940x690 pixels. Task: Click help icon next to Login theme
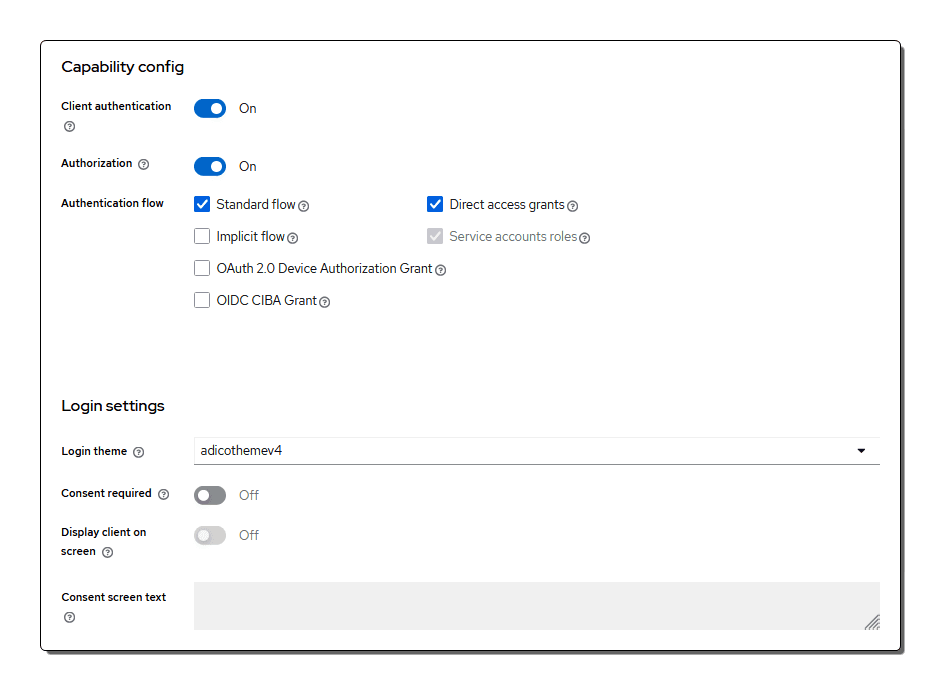tap(139, 452)
